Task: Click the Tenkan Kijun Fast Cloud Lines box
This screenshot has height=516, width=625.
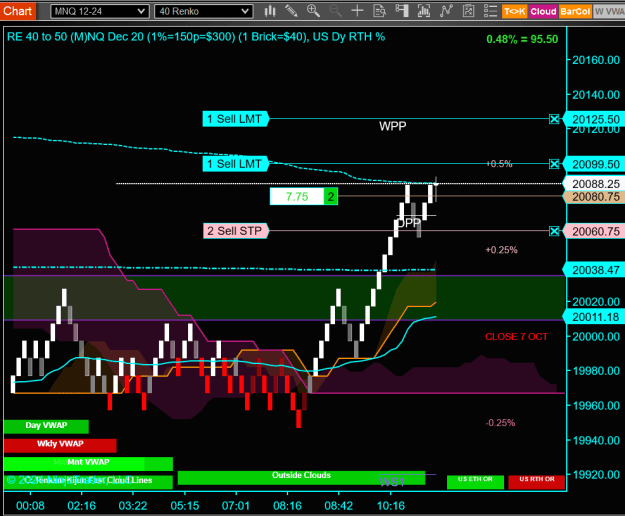Action: (x=88, y=481)
